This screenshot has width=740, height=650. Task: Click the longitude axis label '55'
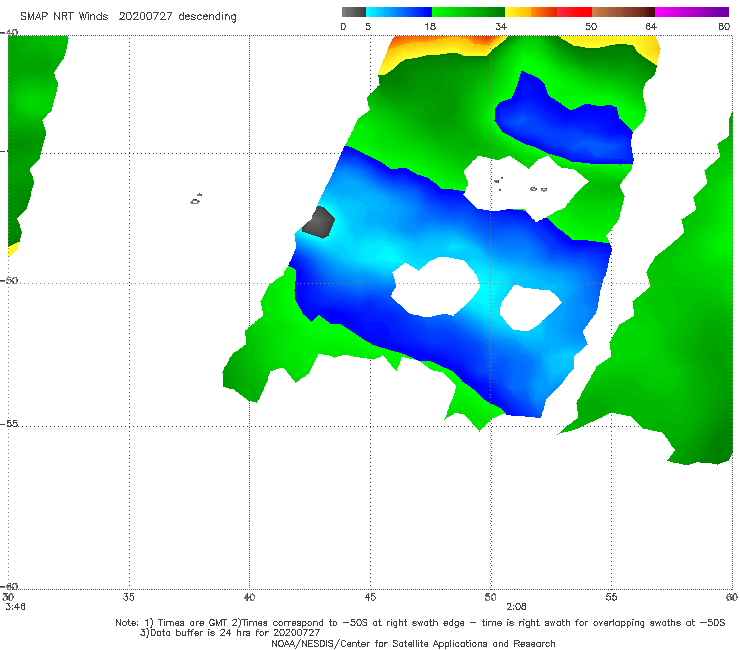click(x=611, y=597)
